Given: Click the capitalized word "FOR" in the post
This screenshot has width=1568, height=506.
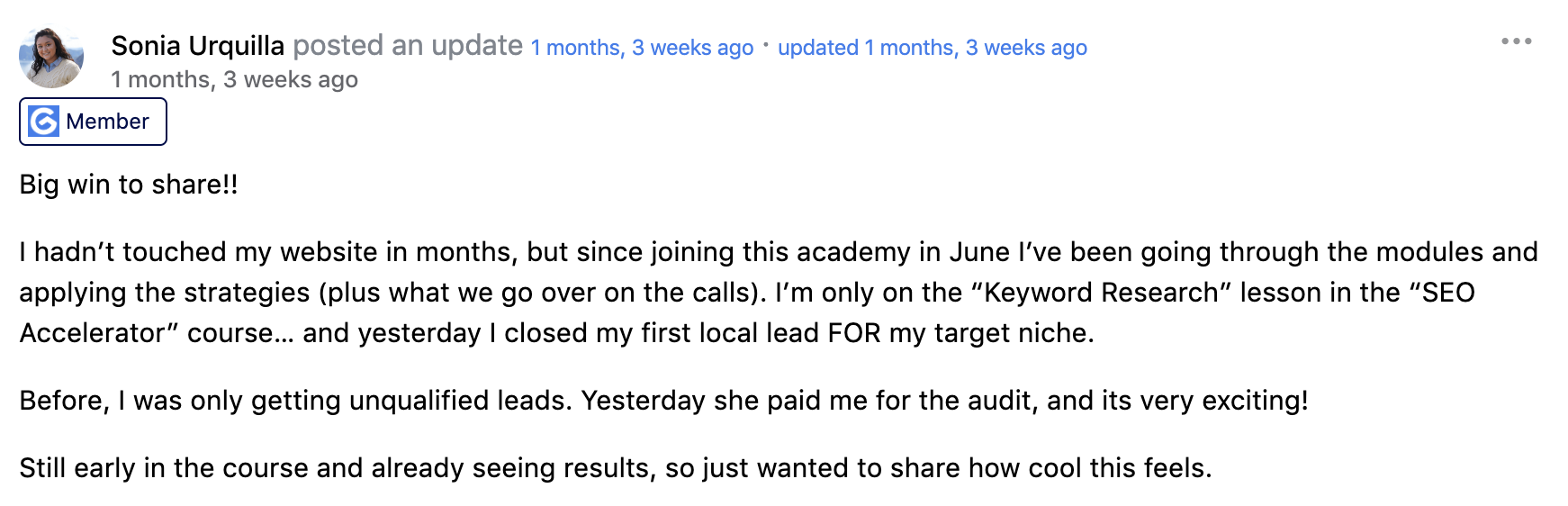Looking at the screenshot, I should pyautogui.click(x=854, y=333).
